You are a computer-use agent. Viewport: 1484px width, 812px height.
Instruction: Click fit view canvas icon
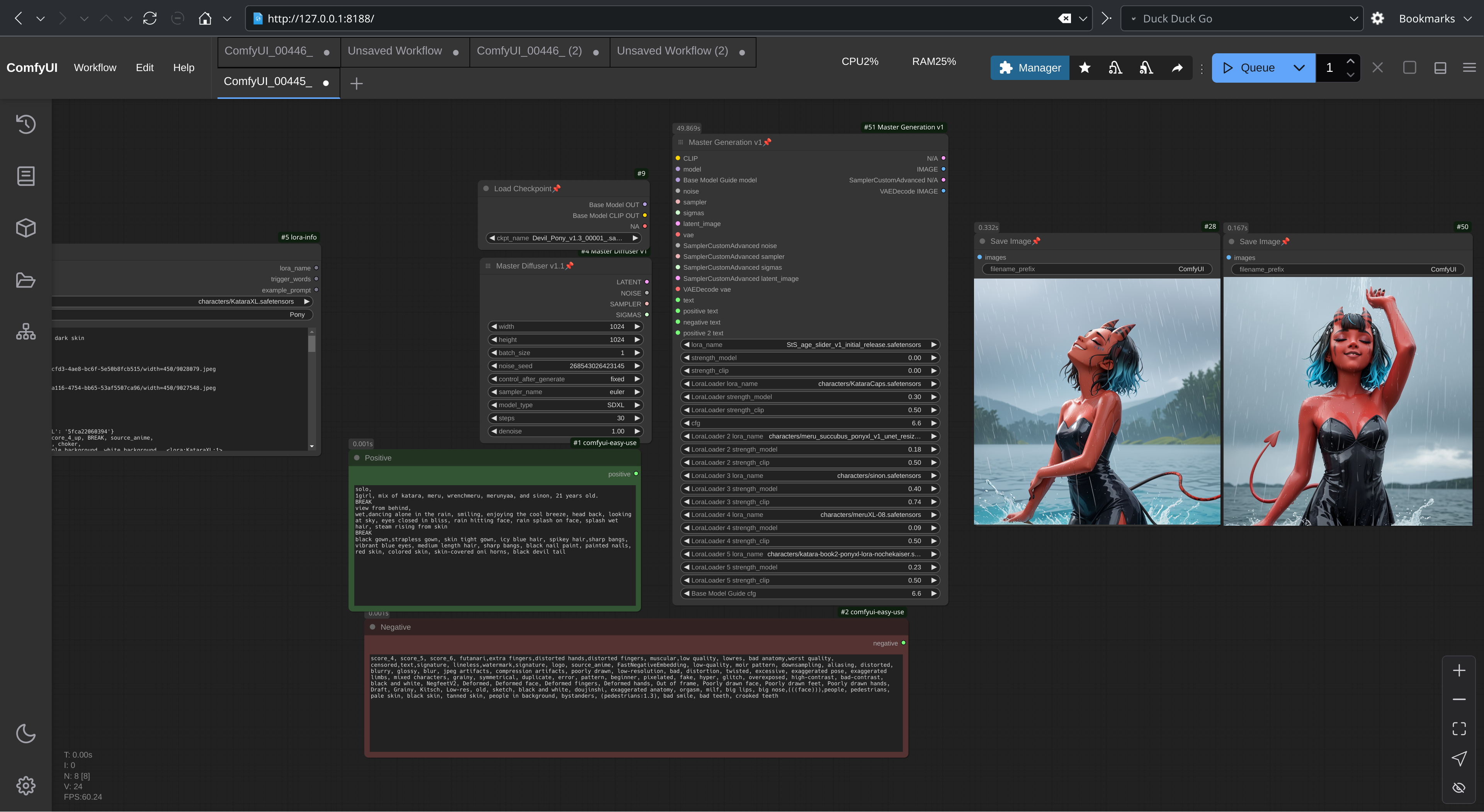click(1459, 729)
